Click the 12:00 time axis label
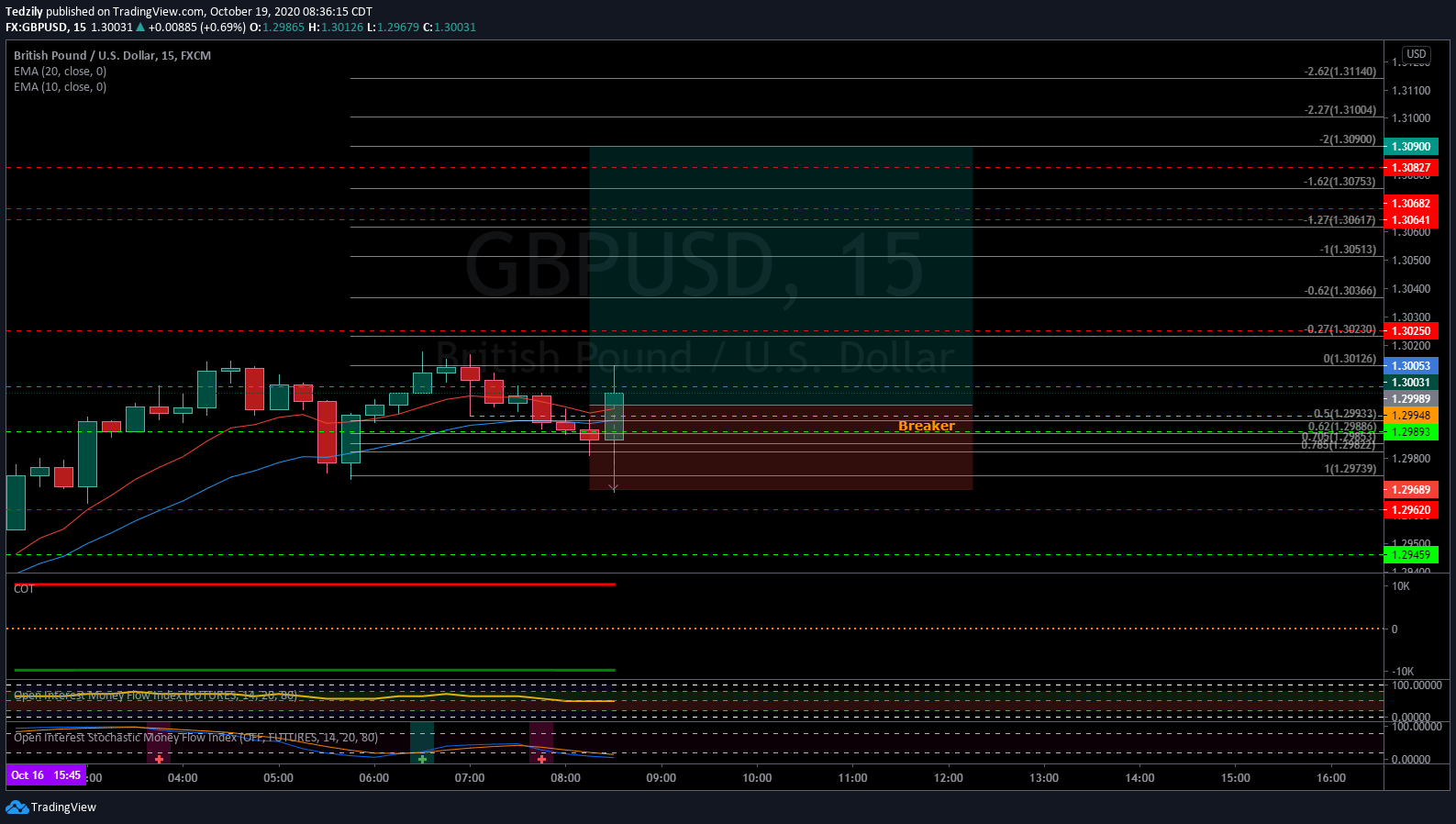 pos(949,778)
